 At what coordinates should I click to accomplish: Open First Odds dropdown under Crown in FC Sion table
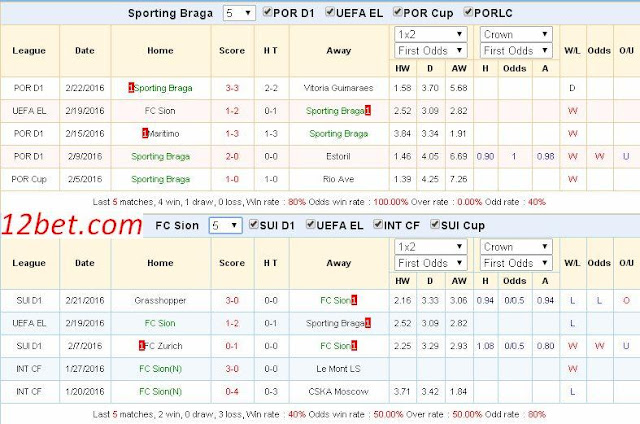516,263
